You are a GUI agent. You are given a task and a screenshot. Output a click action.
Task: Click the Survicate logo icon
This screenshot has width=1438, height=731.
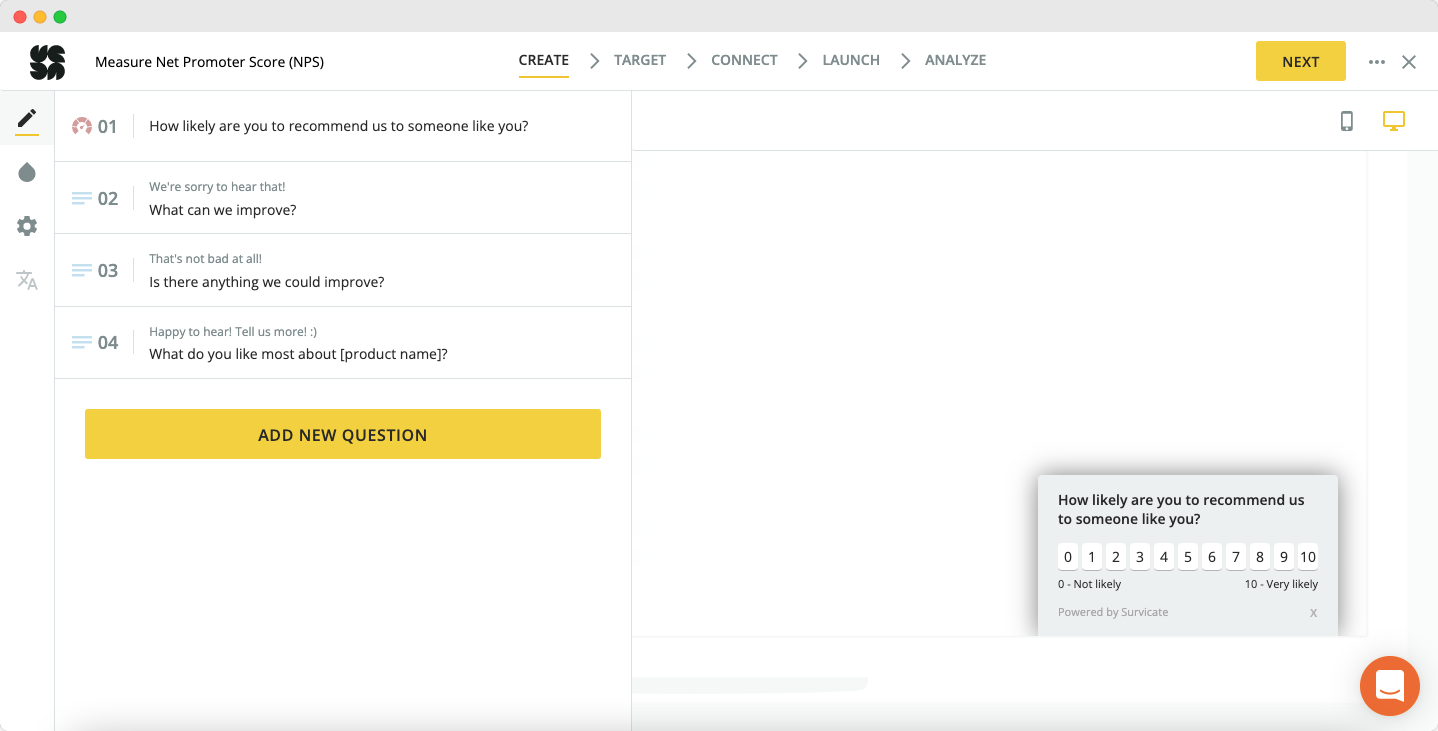(47, 62)
